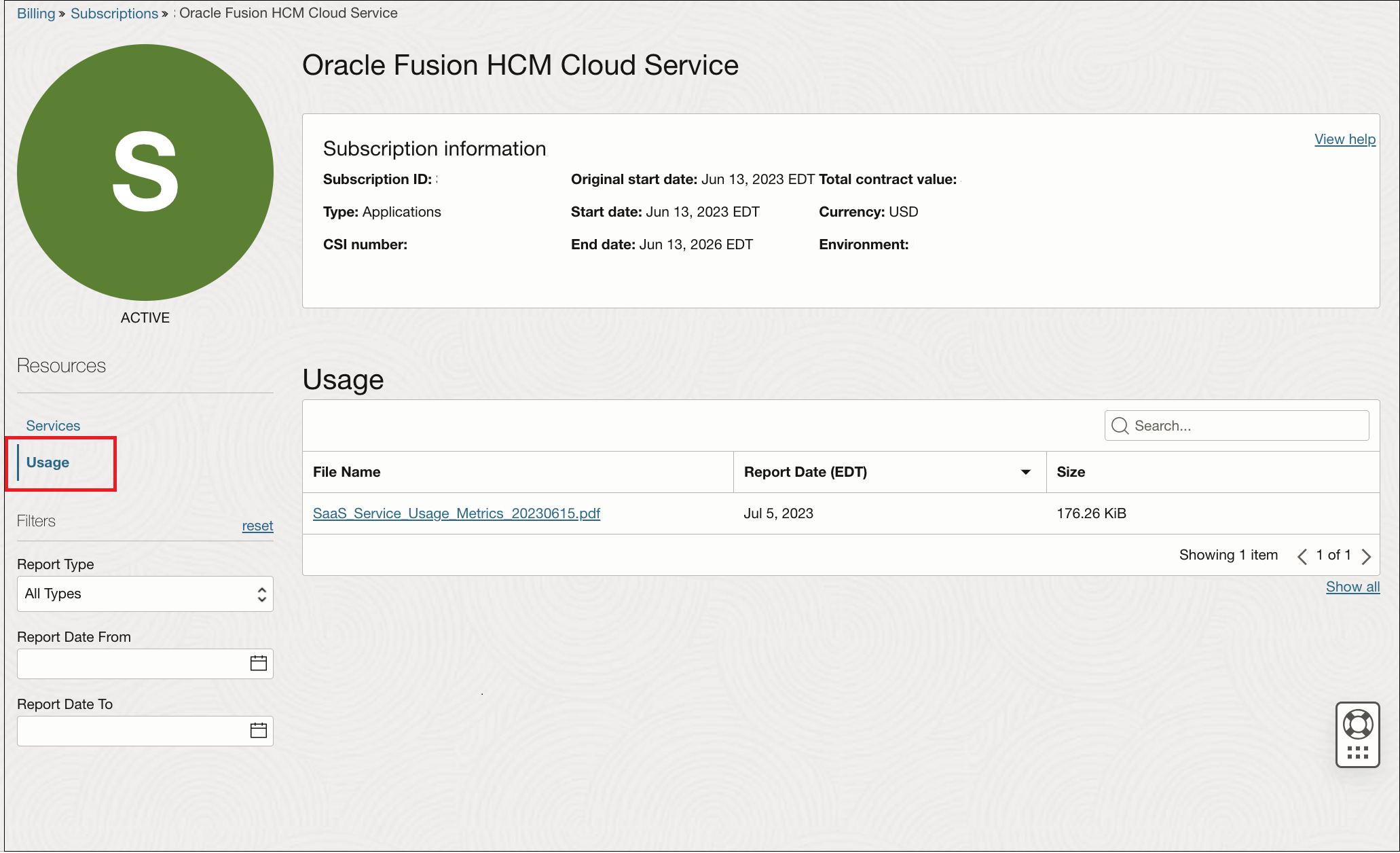Click the green S subscription avatar
This screenshot has height=853, width=1400.
(x=145, y=173)
